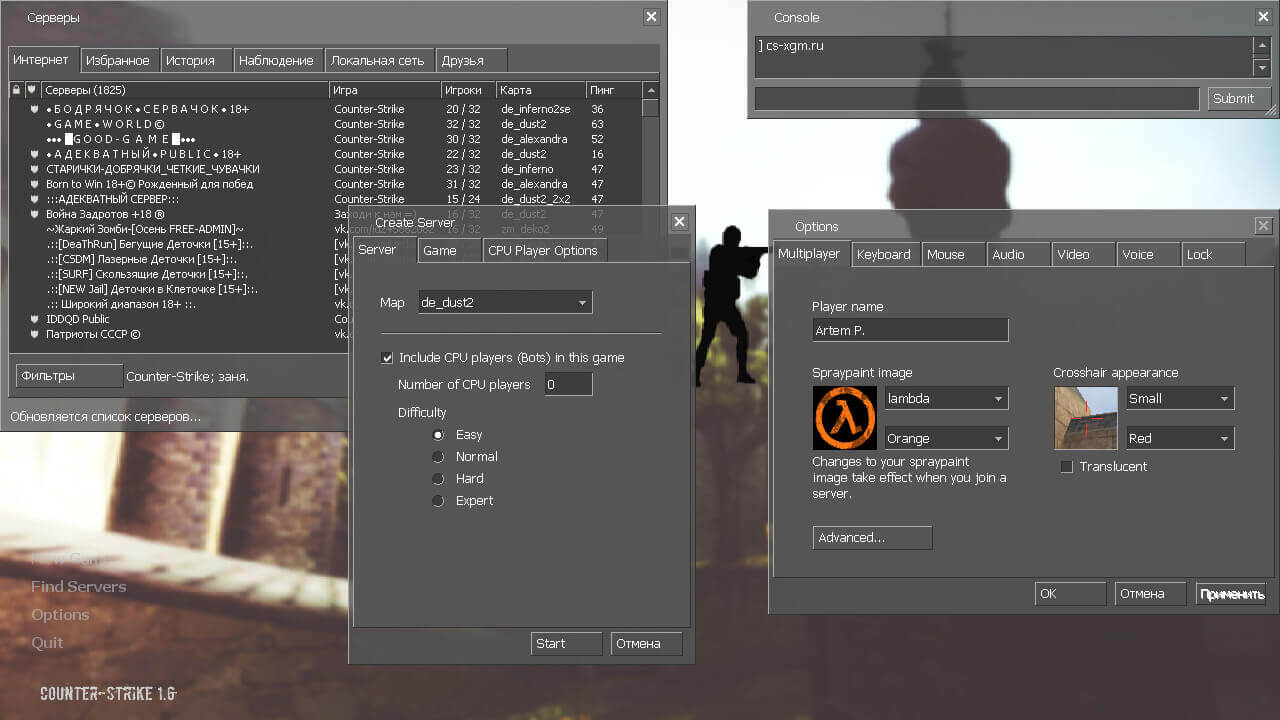This screenshot has height=720, width=1280.
Task: Click the Console scrollbar down arrow
Action: [1262, 67]
